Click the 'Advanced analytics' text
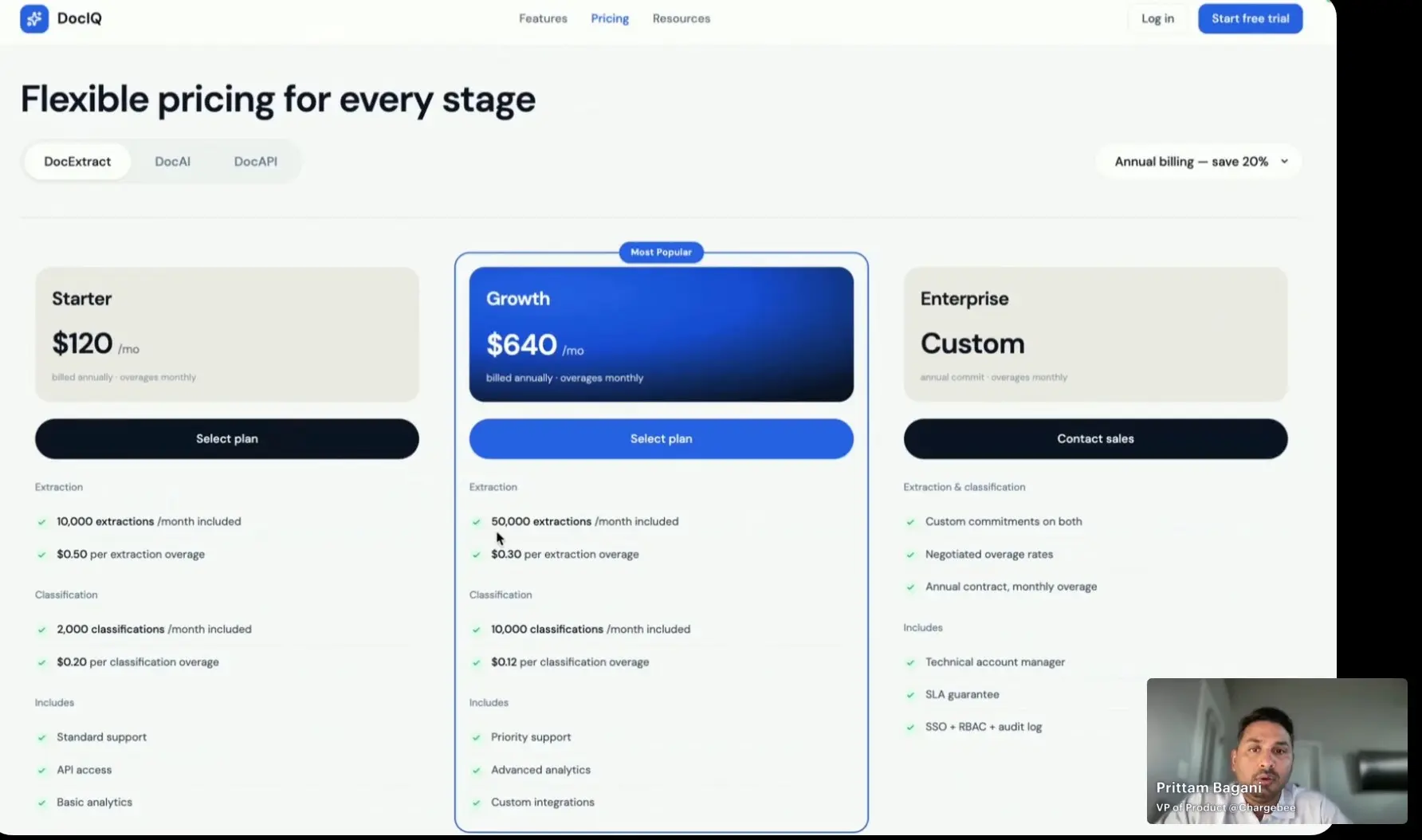This screenshot has height=840, width=1422. pyautogui.click(x=540, y=770)
